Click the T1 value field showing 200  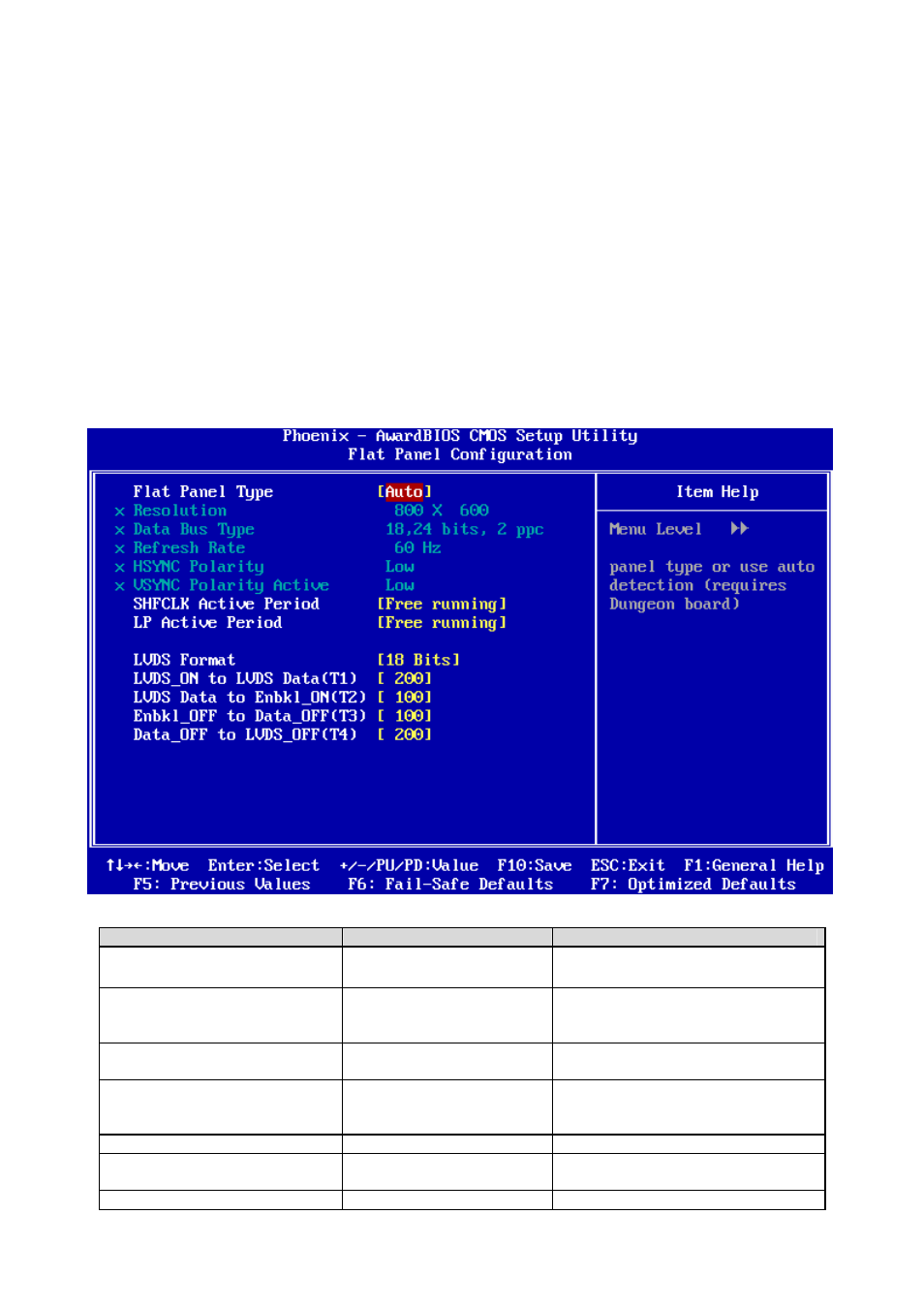(405, 678)
